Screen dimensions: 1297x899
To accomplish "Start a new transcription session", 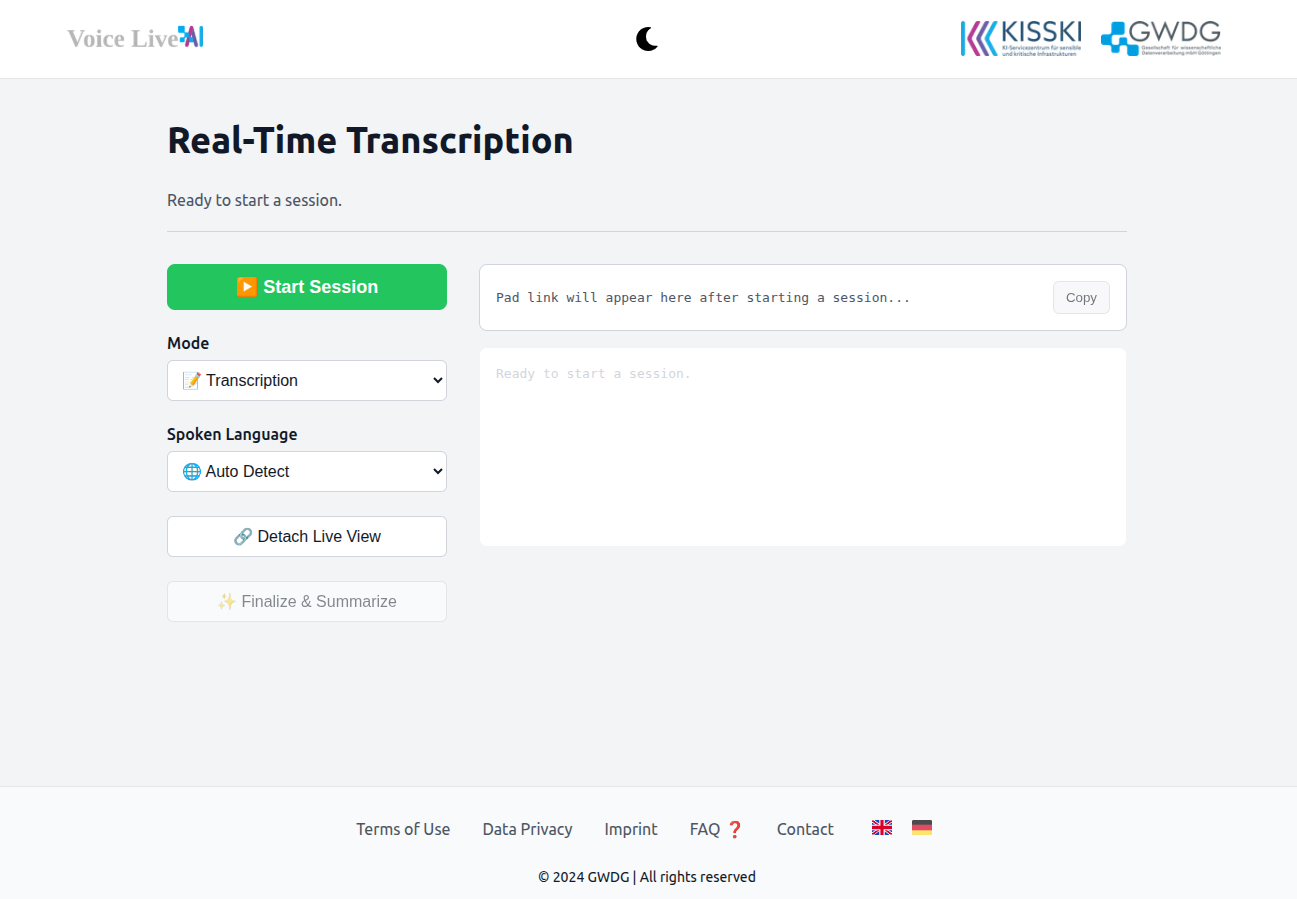I will click(x=307, y=287).
